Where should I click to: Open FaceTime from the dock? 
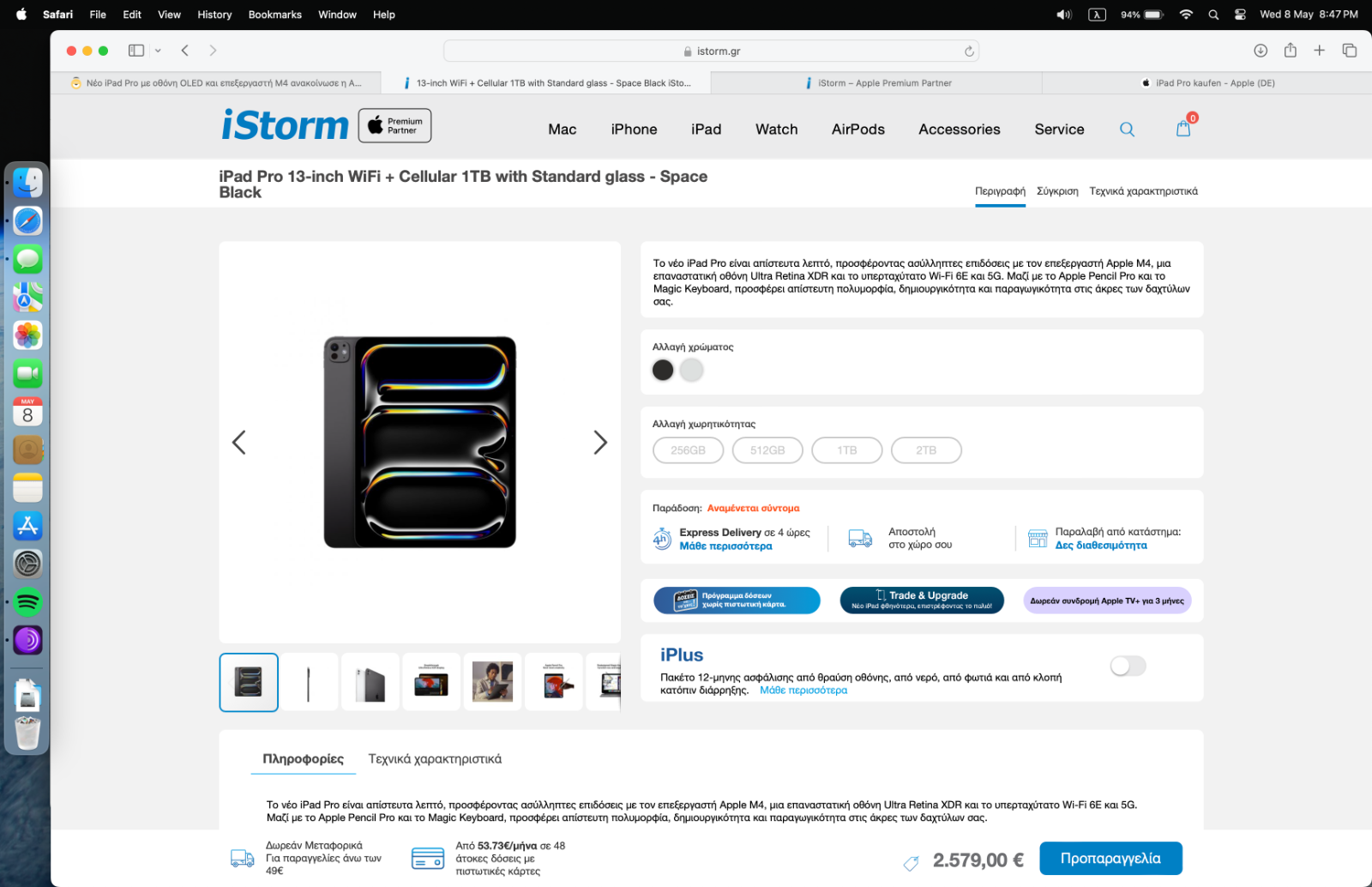point(27,373)
